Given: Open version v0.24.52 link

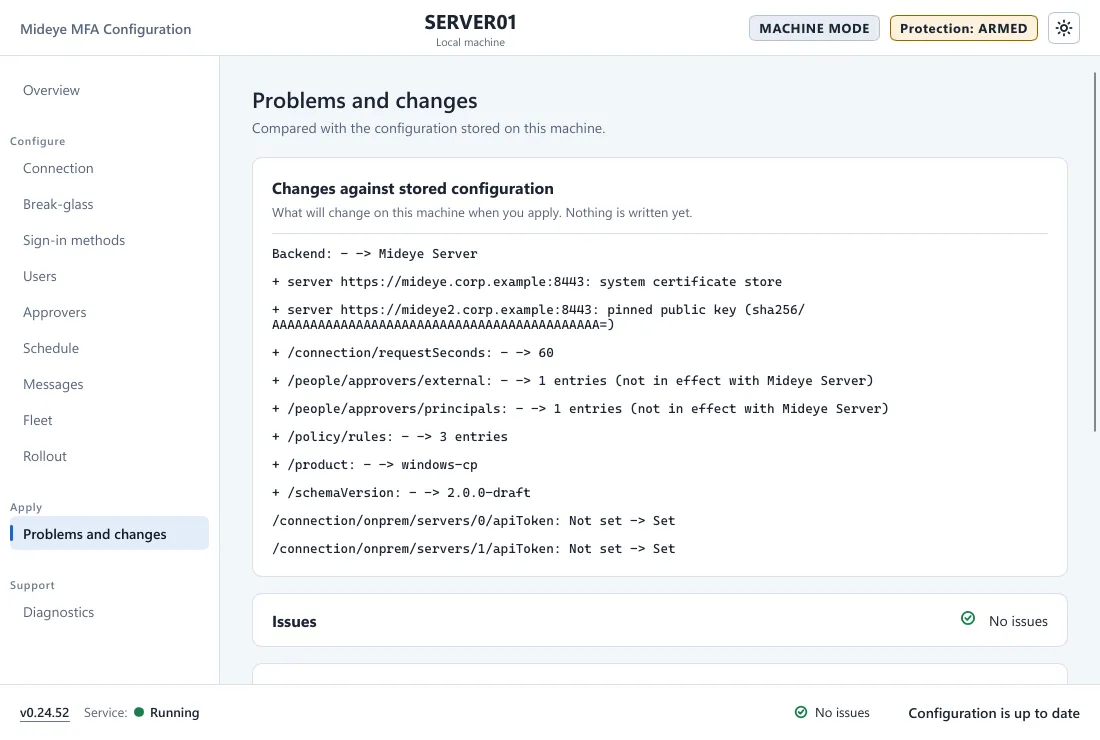Looking at the screenshot, I should click(x=44, y=713).
